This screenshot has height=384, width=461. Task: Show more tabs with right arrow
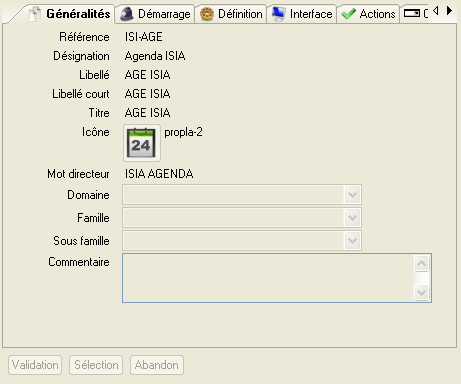(x=449, y=11)
